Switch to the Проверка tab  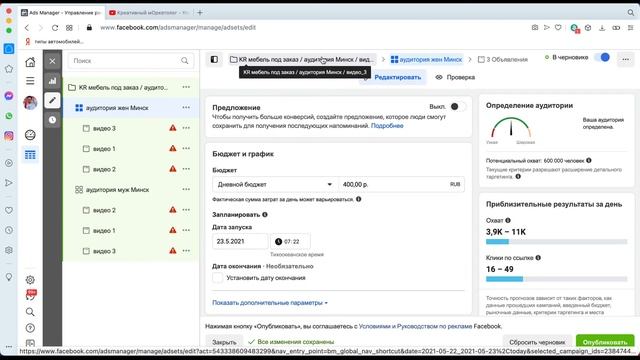(455, 77)
